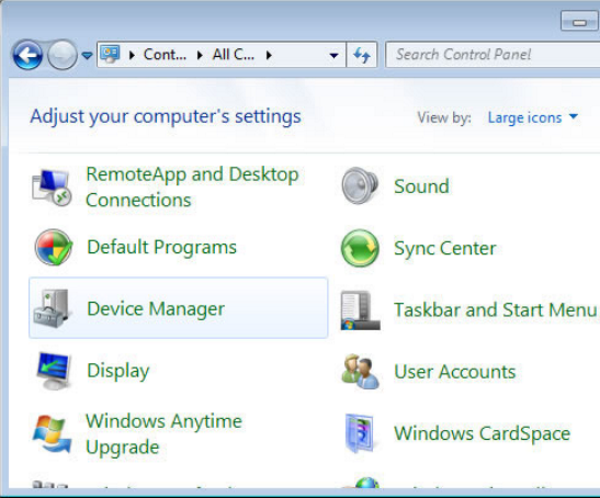Open the Default Programs icon
Screen dimensions: 600x498
point(53,247)
